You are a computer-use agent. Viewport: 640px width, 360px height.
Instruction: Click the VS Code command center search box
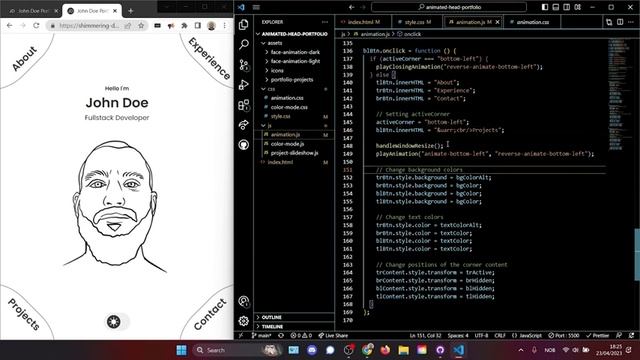coord(449,7)
